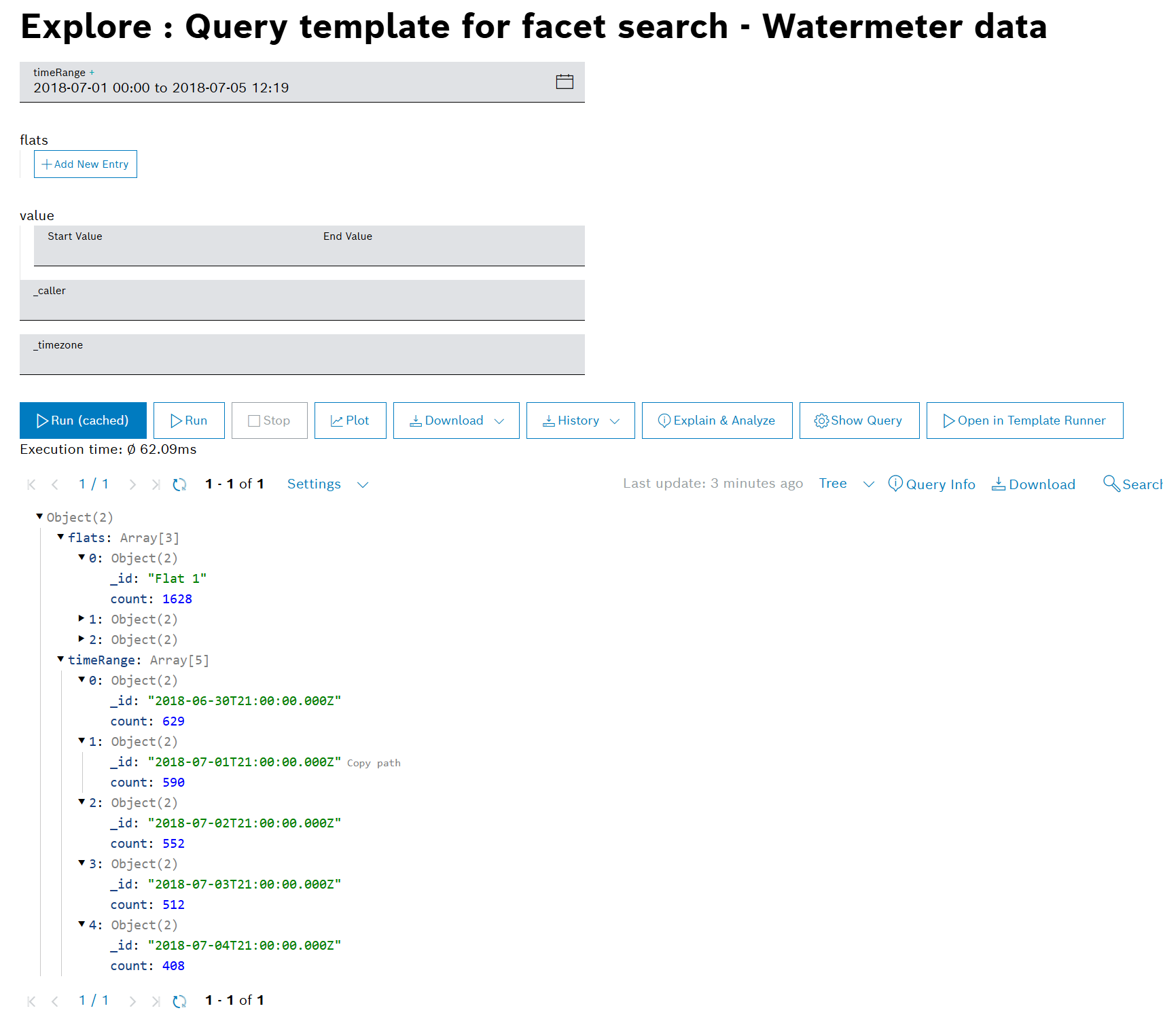
Task: Collapse the flats array node
Action: 60,537
